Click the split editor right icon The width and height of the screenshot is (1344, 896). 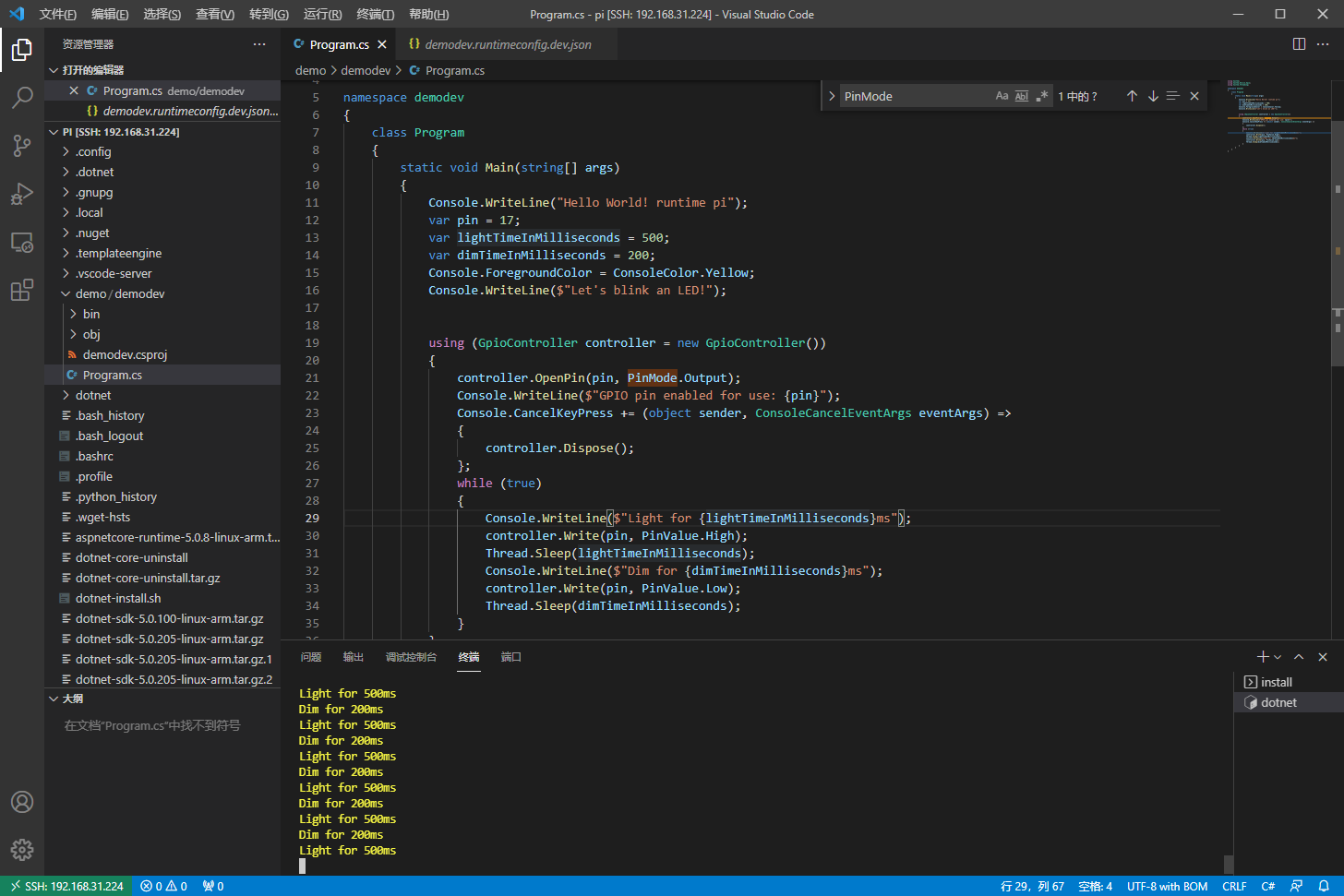1299,43
